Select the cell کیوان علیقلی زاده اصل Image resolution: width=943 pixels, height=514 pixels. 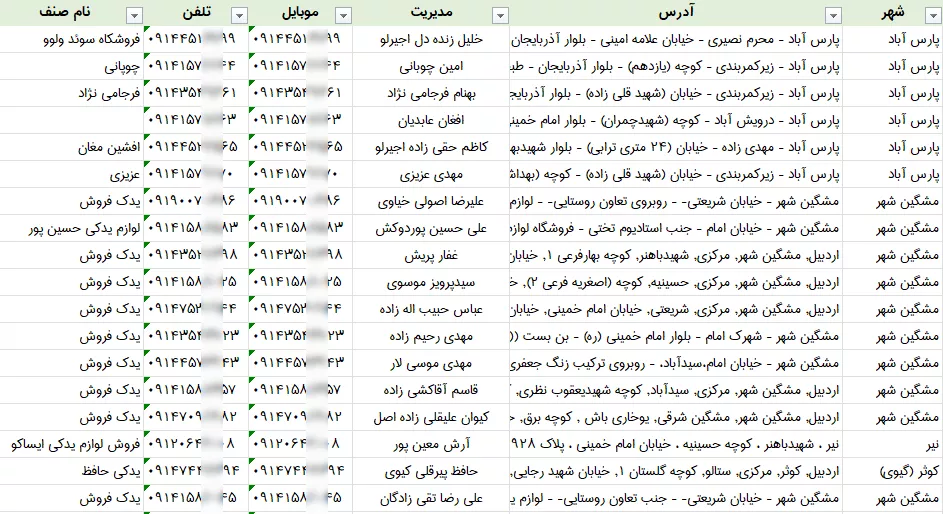pos(431,418)
